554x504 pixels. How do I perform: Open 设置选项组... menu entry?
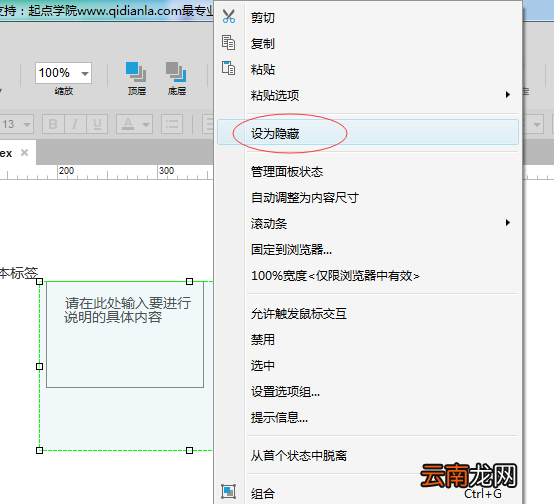[x=368, y=392]
